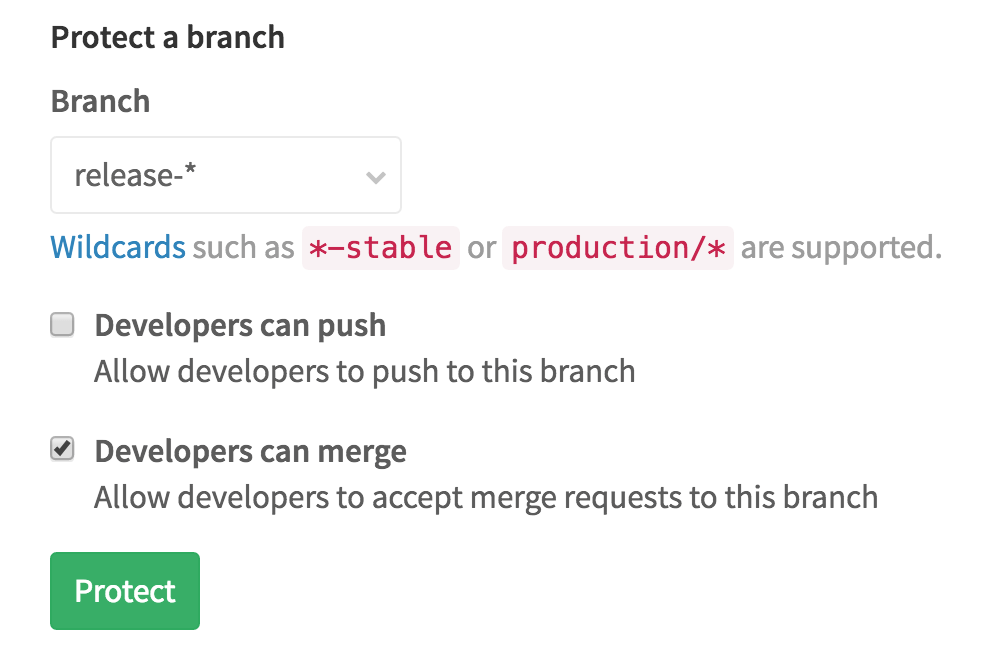Select the Developers can merge label text
Screen dimensions: 996x648
tap(250, 450)
